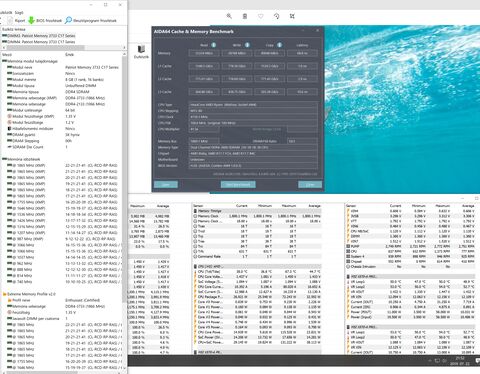Select the Chassis Intrusion sensor row
Screen dimensions: 480x374
(411, 267)
